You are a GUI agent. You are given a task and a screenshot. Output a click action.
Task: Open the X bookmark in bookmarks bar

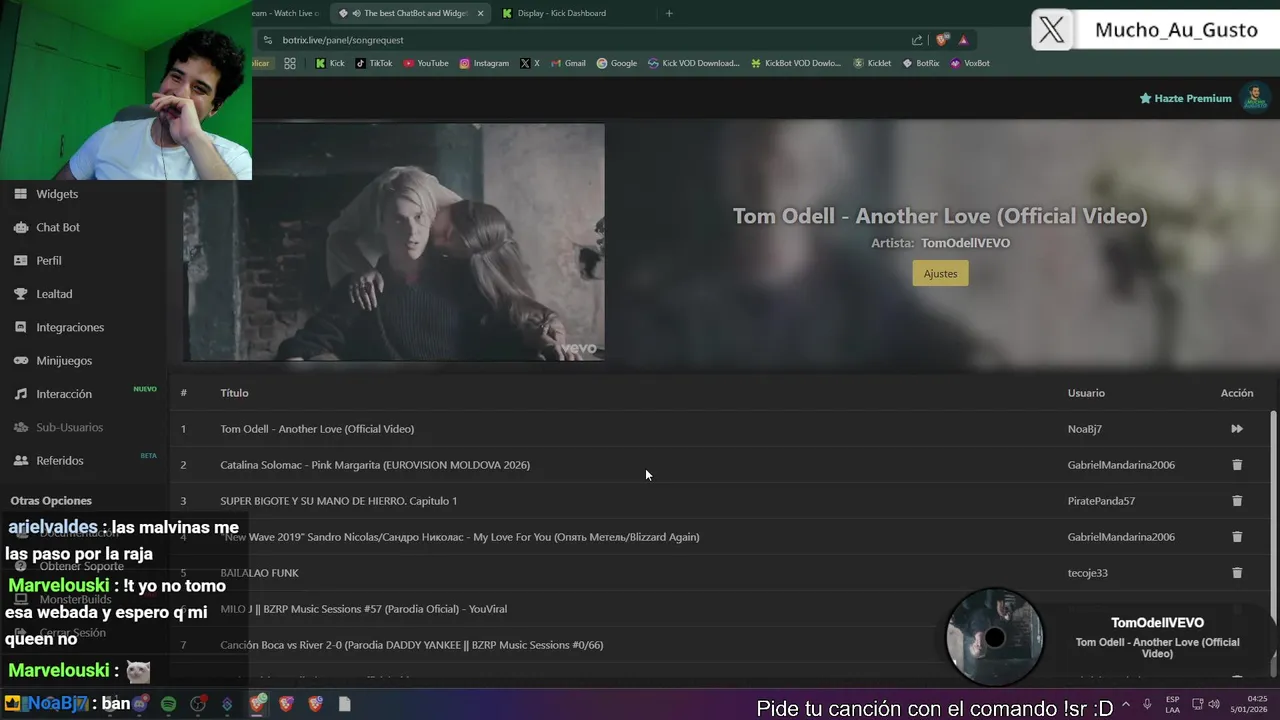[530, 63]
